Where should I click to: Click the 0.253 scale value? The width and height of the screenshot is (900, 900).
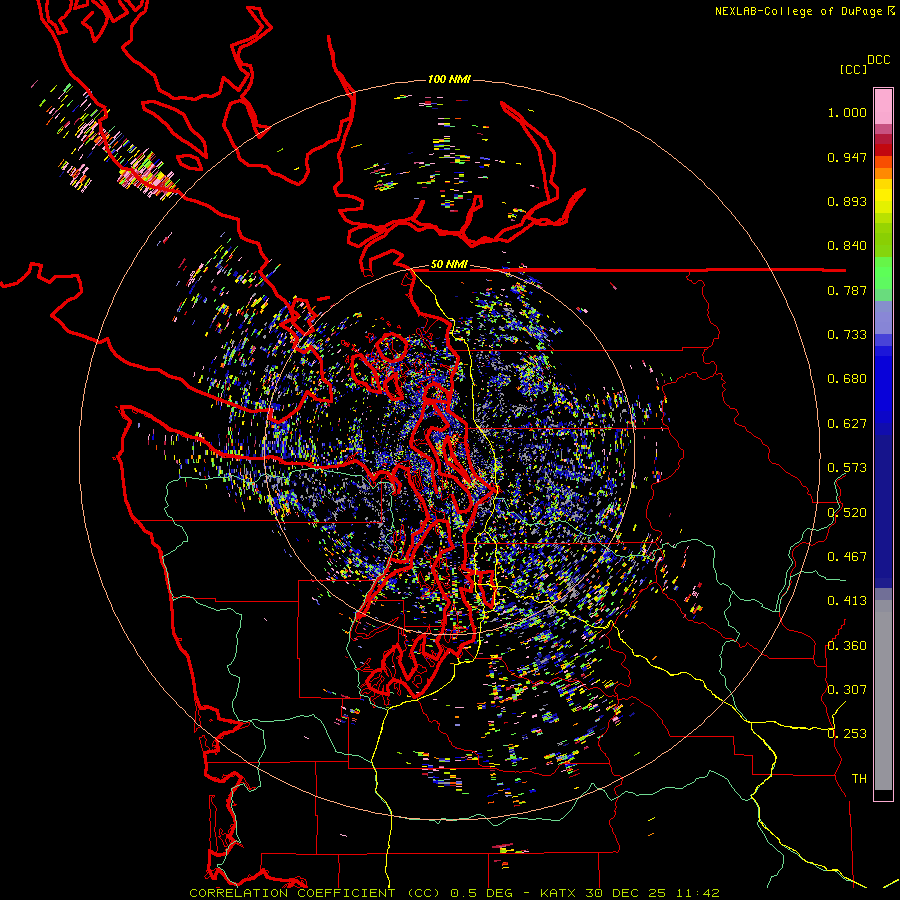click(847, 734)
